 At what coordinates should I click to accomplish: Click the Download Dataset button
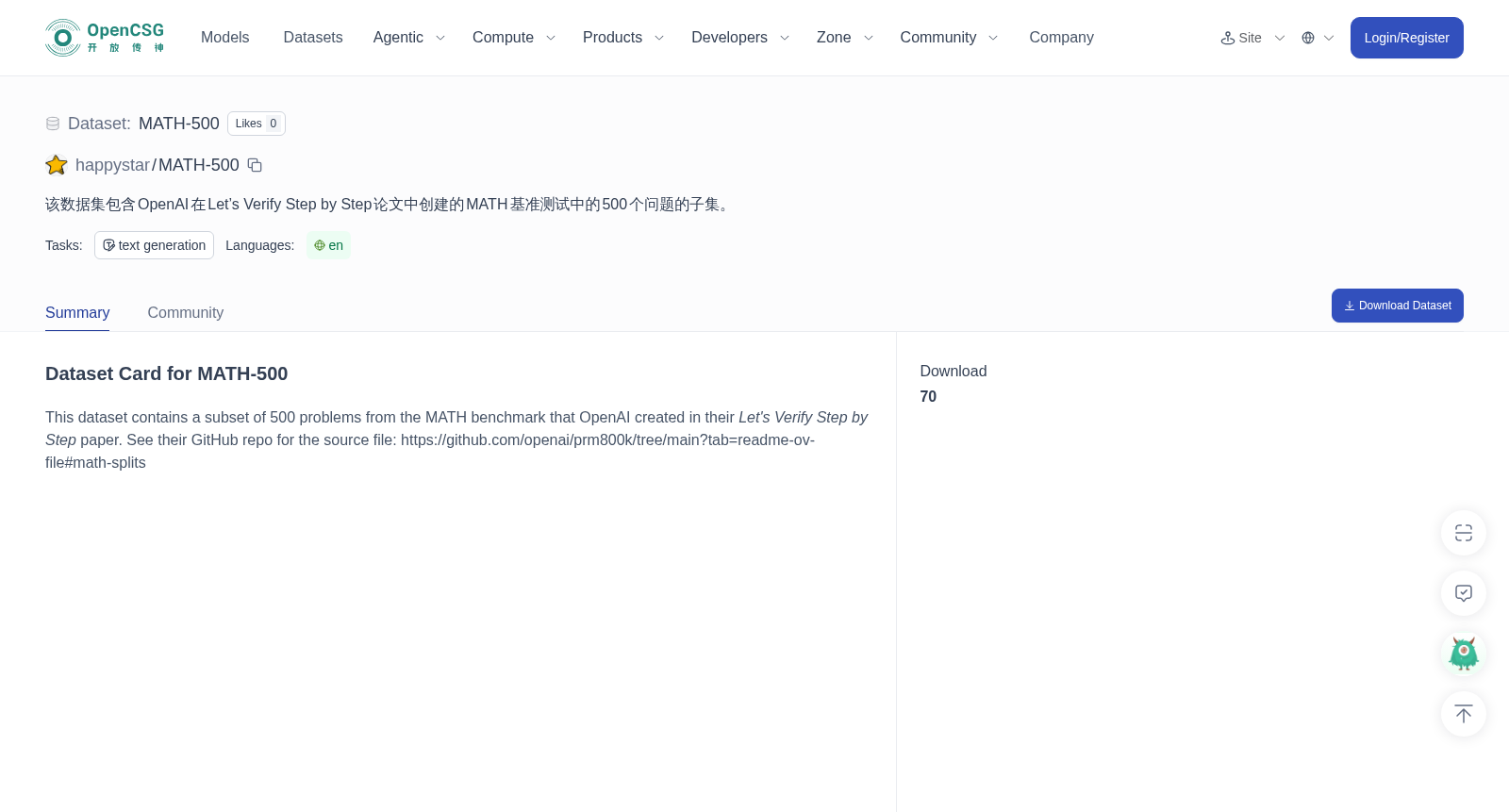(1397, 306)
